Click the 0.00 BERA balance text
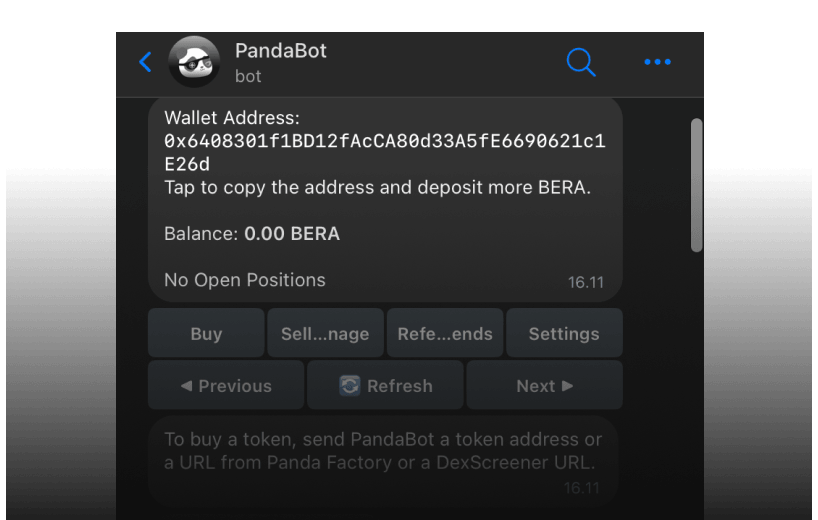This screenshot has width=818, height=520. tap(291, 234)
